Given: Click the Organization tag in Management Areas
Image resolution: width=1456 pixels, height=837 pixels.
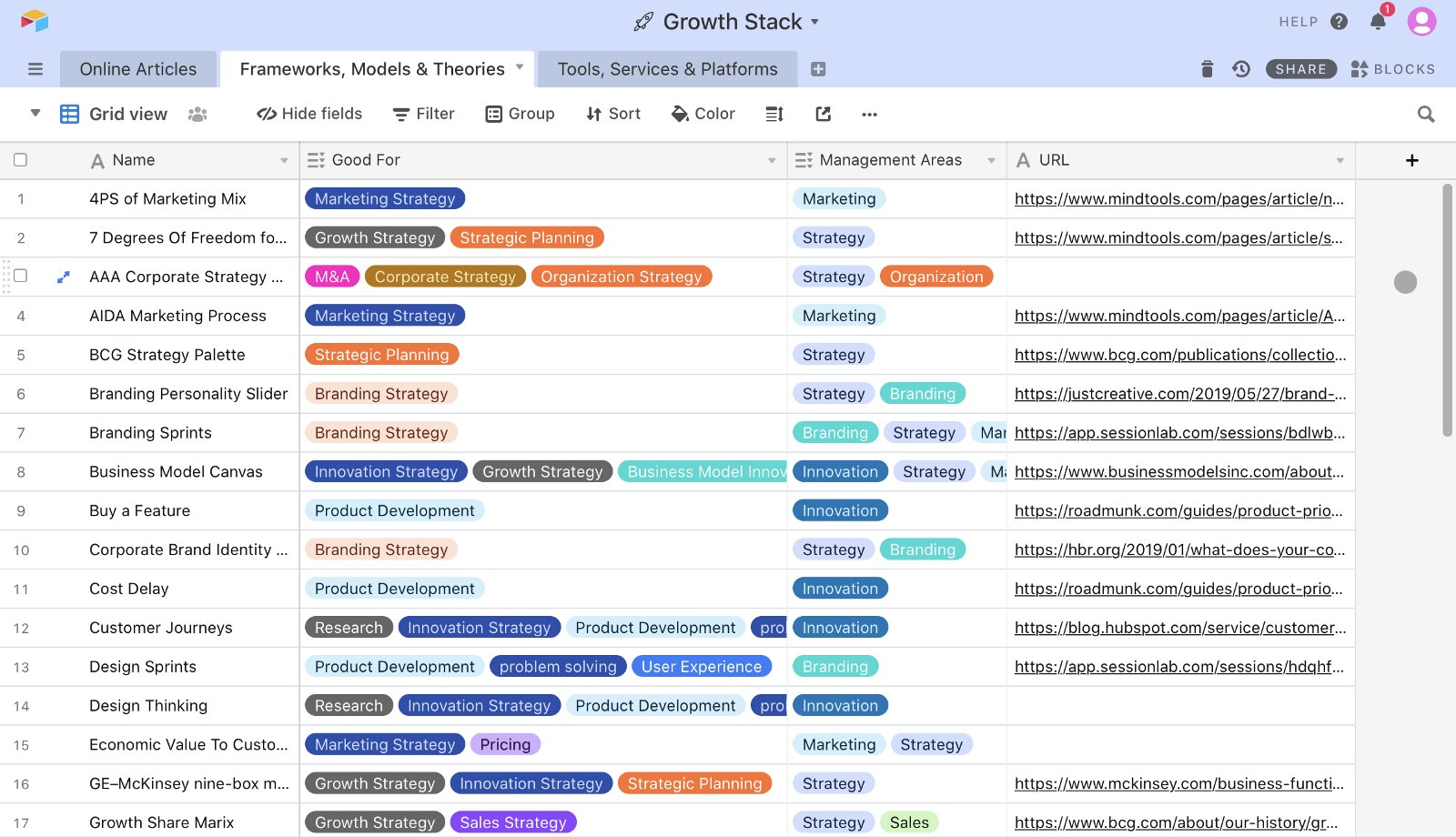Looking at the screenshot, I should coord(936,277).
